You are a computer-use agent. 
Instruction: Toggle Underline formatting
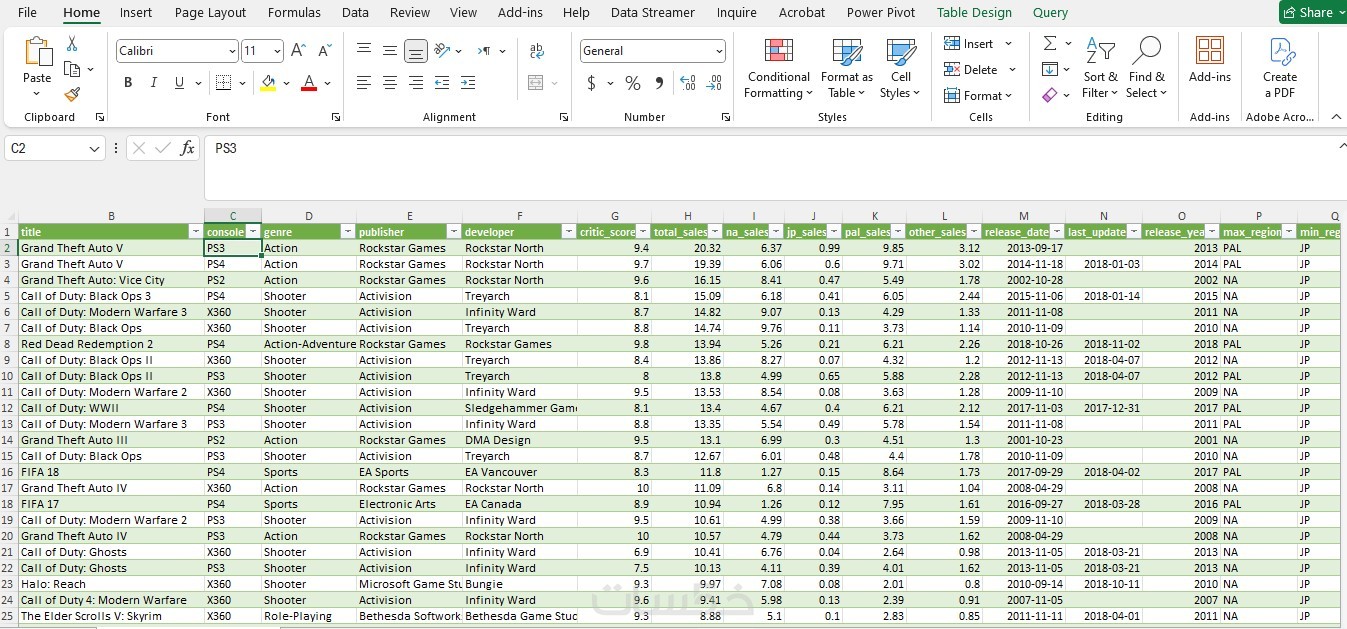180,82
